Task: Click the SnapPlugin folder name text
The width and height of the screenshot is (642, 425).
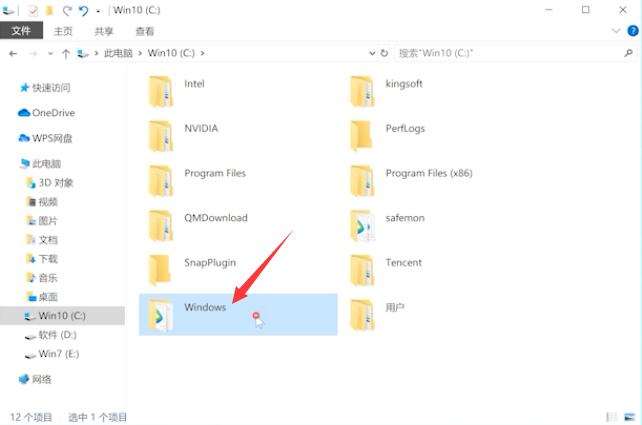Action: [x=210, y=263]
